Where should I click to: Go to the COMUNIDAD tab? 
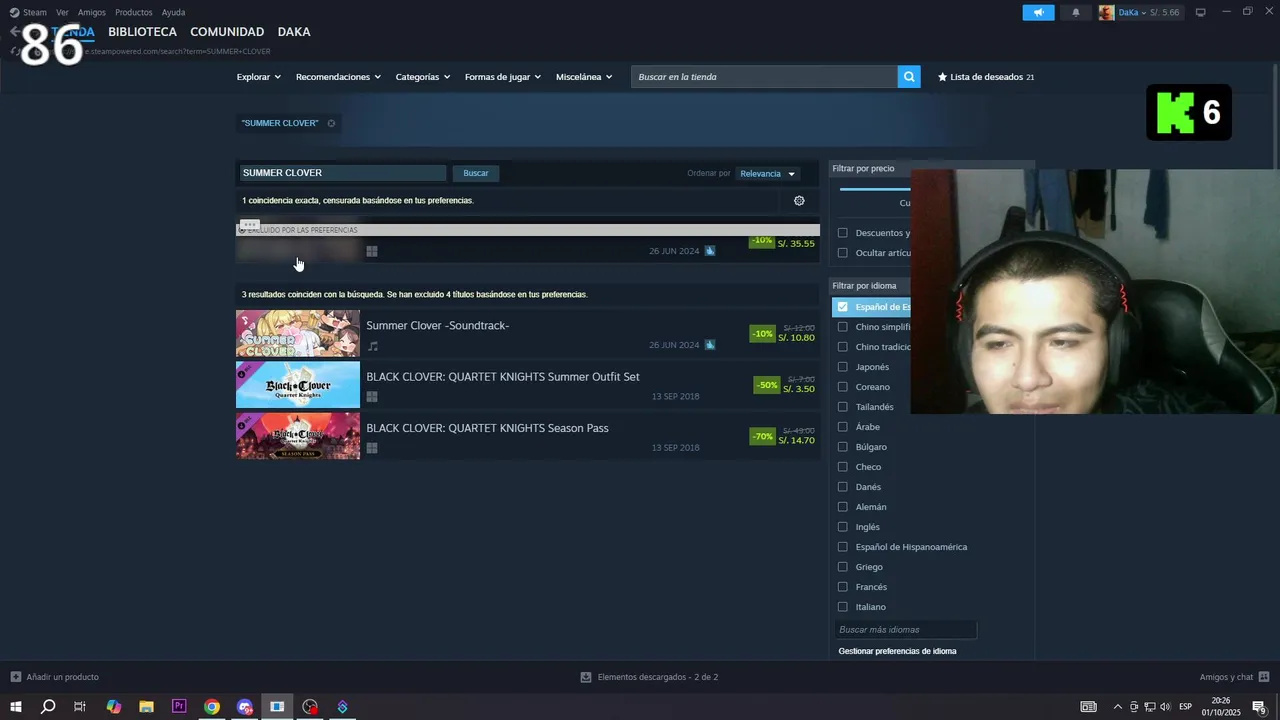pyautogui.click(x=227, y=32)
